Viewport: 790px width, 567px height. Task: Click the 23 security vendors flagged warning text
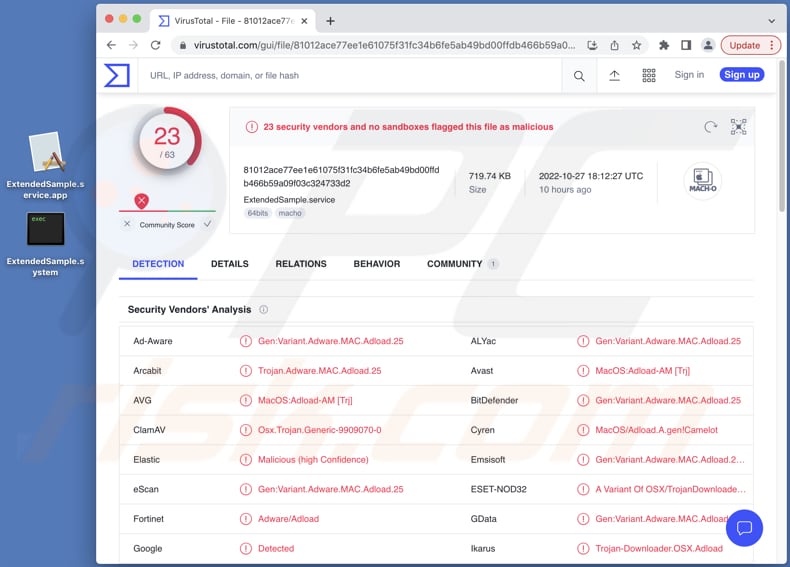(x=408, y=127)
